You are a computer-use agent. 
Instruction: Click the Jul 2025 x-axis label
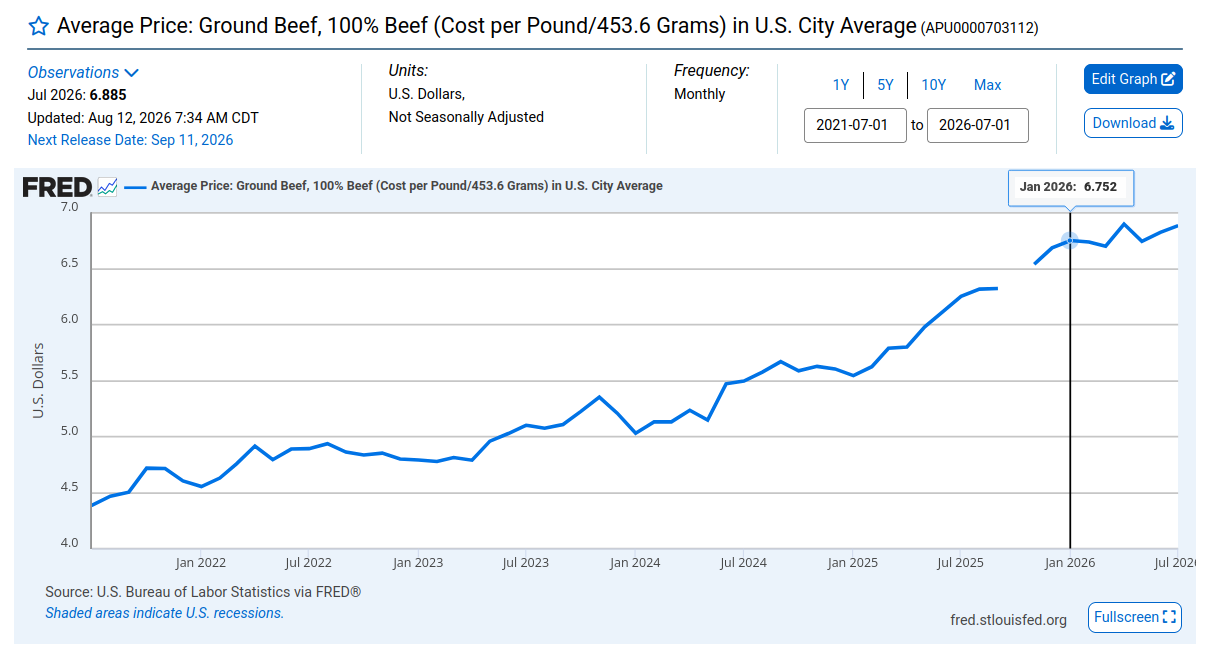pos(960,563)
